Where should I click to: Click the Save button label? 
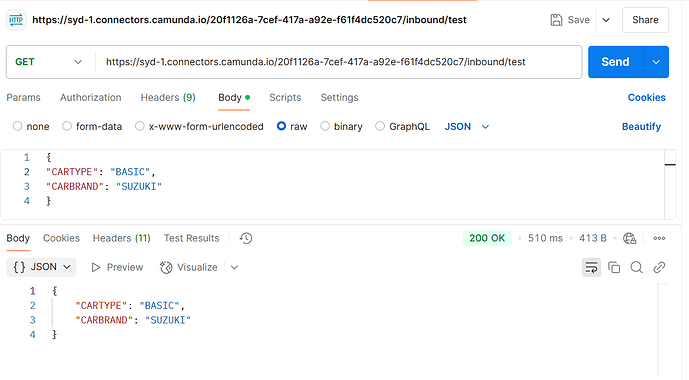coord(578,20)
